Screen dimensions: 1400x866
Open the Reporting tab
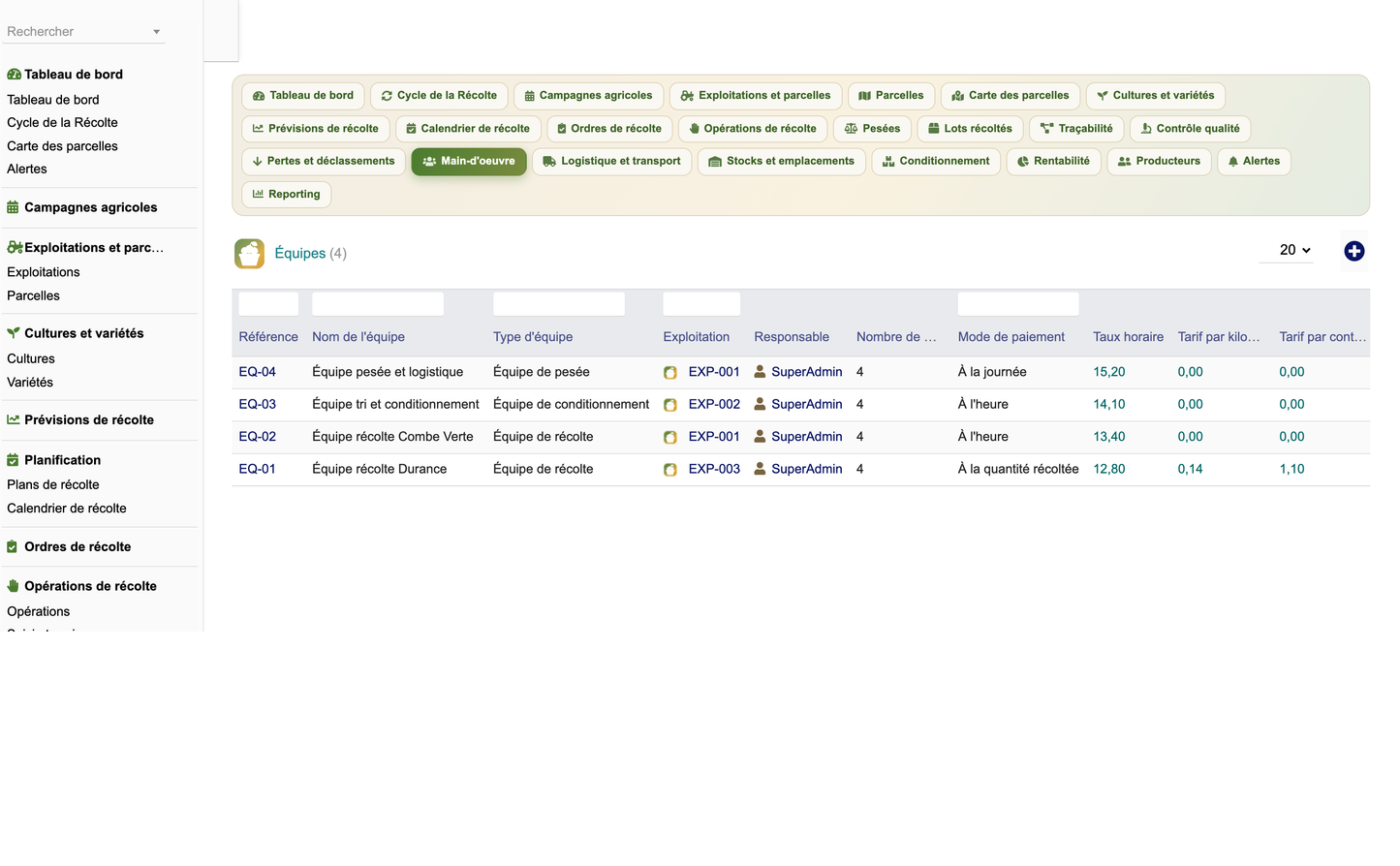pyautogui.click(x=287, y=195)
